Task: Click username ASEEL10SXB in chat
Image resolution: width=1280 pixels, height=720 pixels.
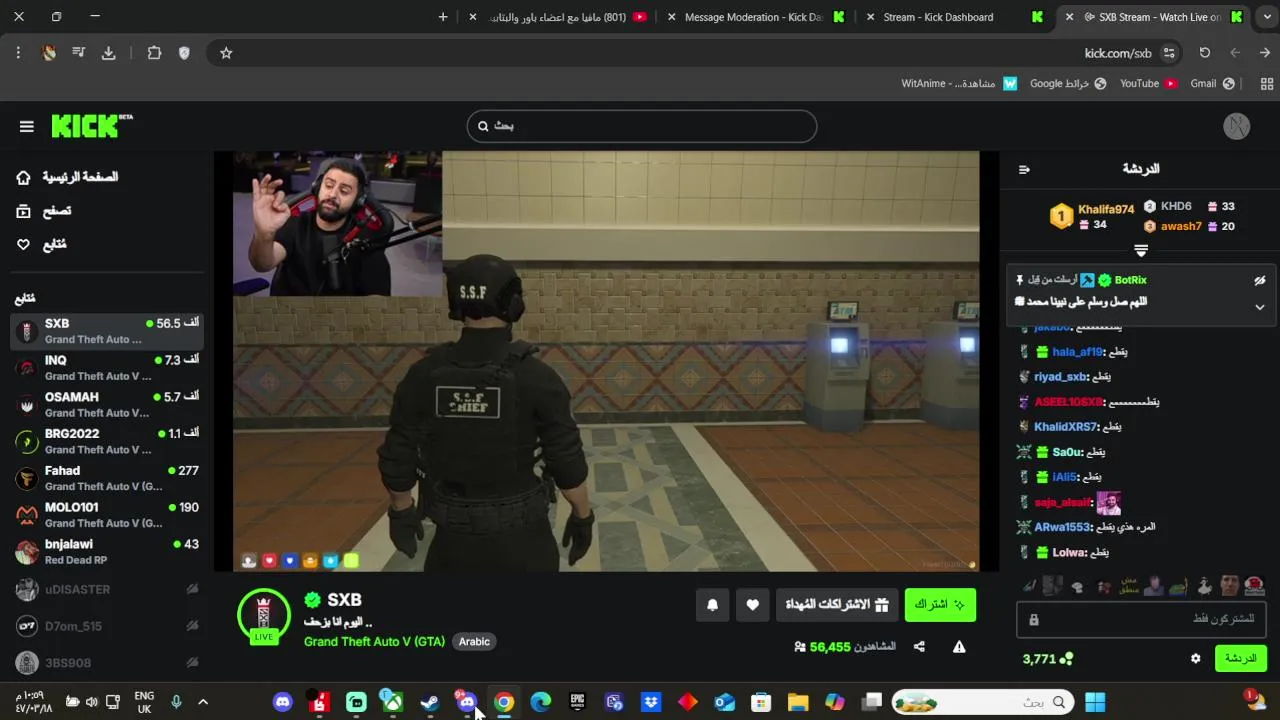Action: point(1069,402)
